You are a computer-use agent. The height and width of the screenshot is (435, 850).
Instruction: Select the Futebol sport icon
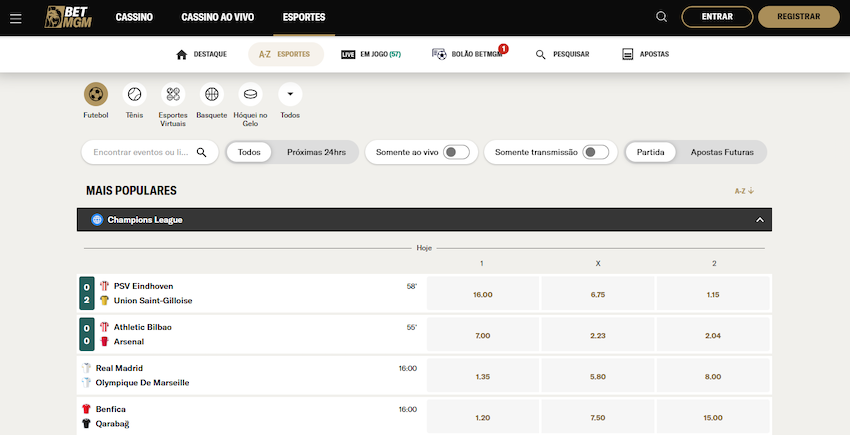(96, 94)
